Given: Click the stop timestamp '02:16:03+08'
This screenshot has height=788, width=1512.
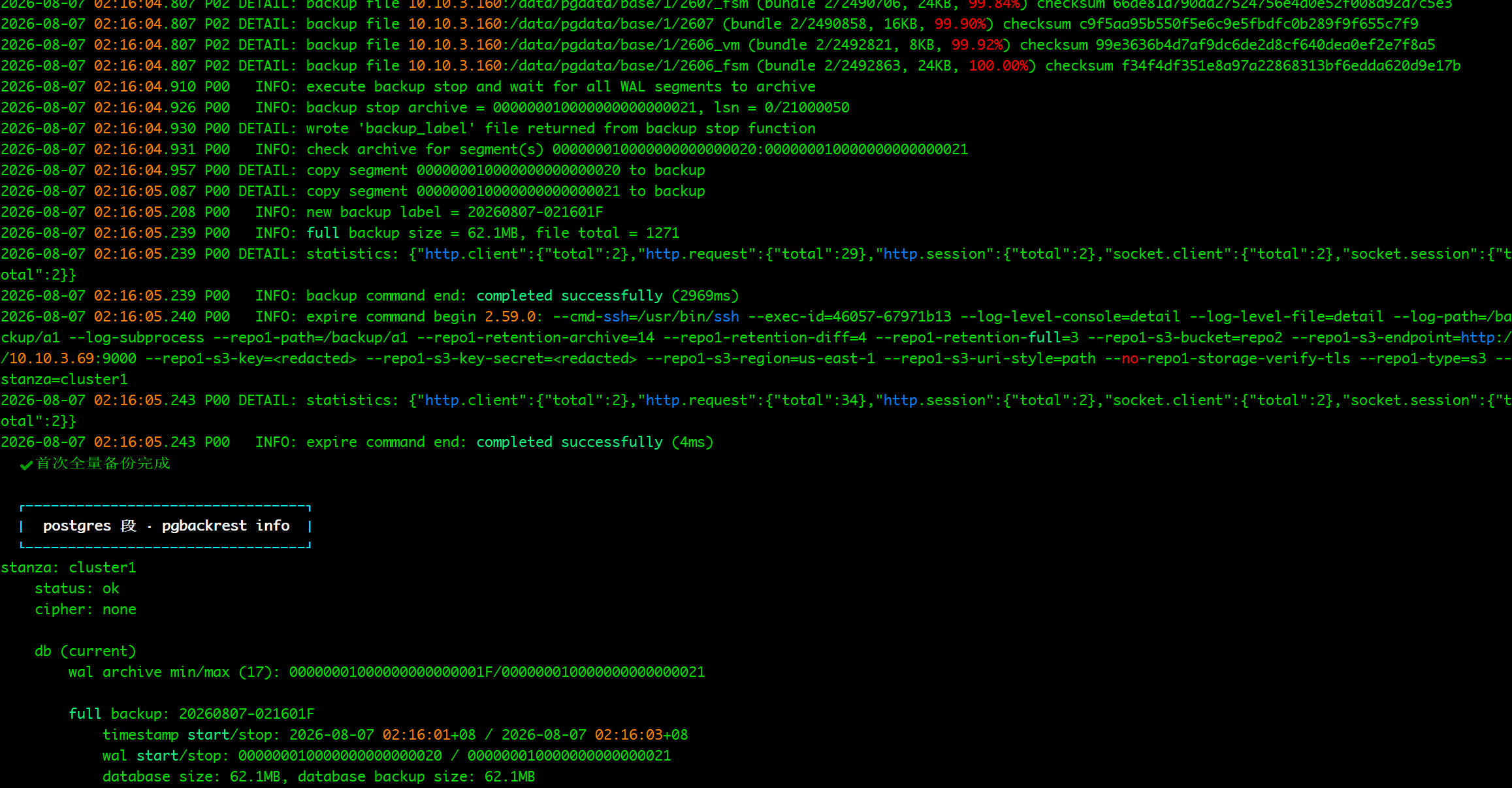Looking at the screenshot, I should pyautogui.click(x=641, y=735).
